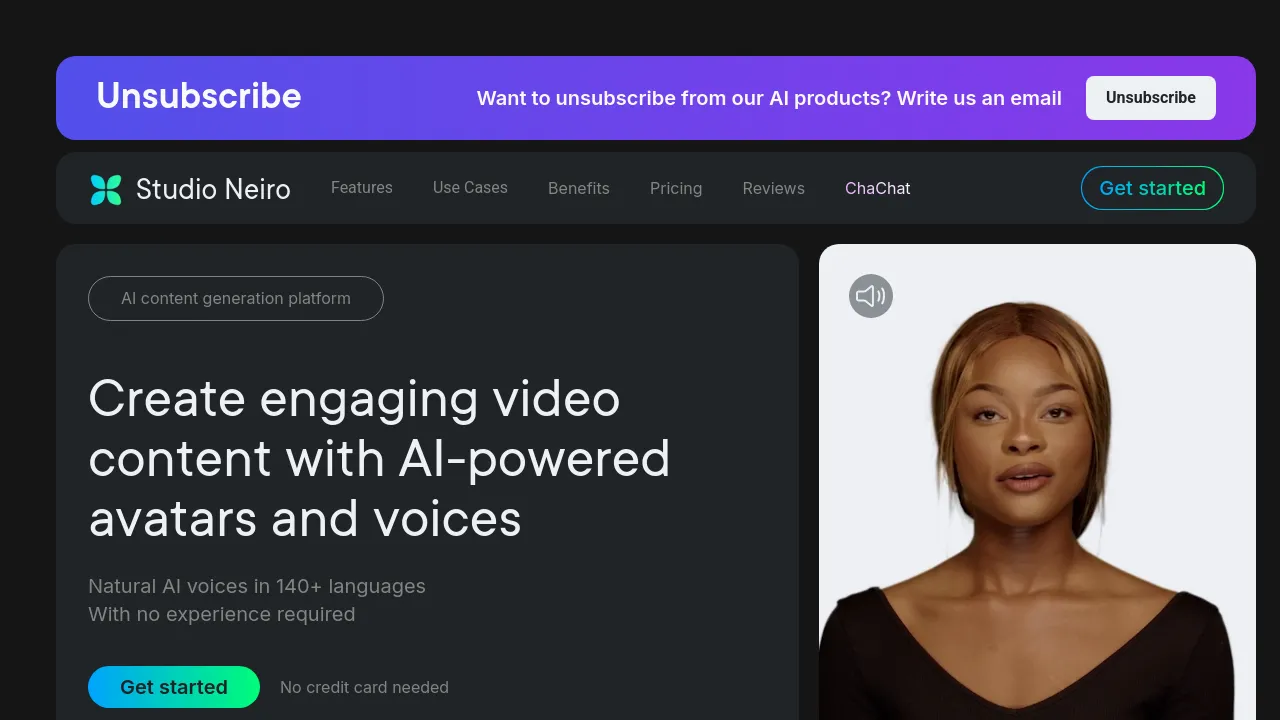Viewport: 1280px width, 720px height.
Task: Click the 'Natural AI voices in 140+ languages' line
Action: (257, 586)
